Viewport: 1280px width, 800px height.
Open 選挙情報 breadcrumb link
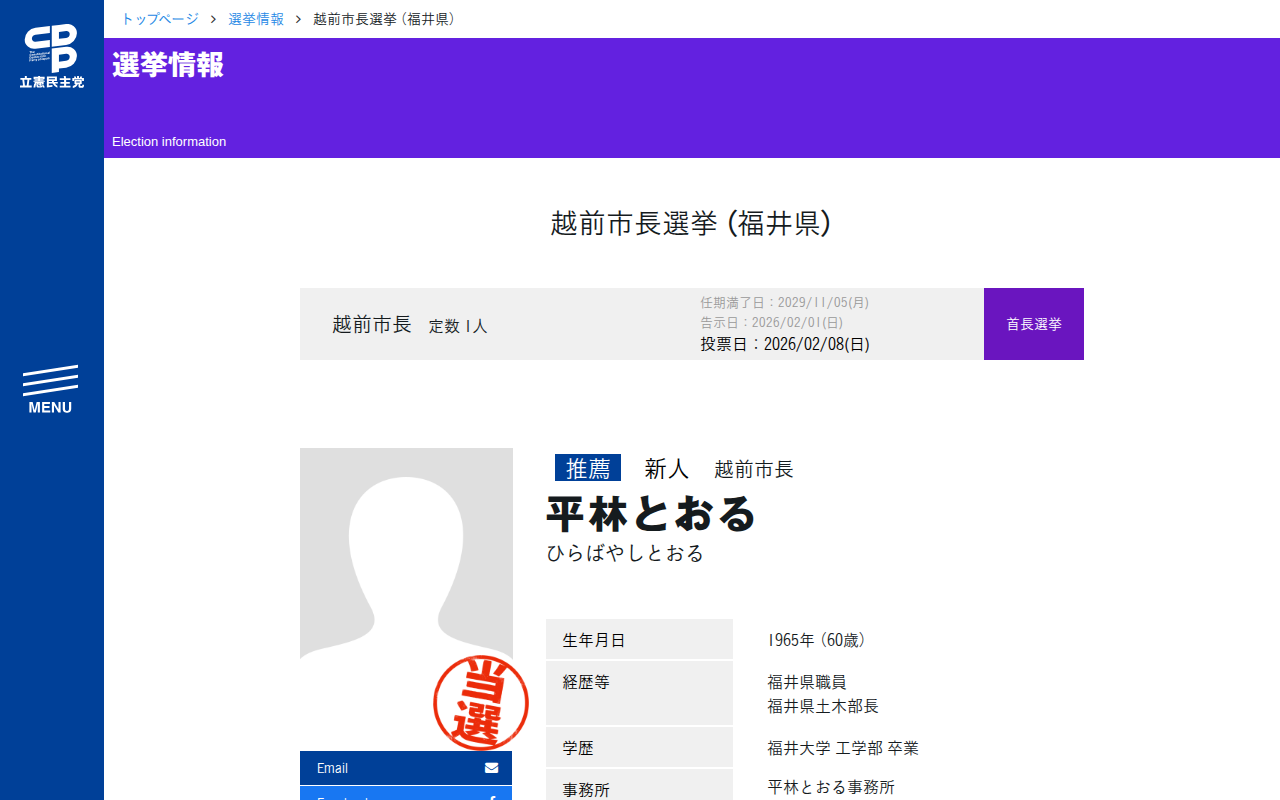coord(256,19)
